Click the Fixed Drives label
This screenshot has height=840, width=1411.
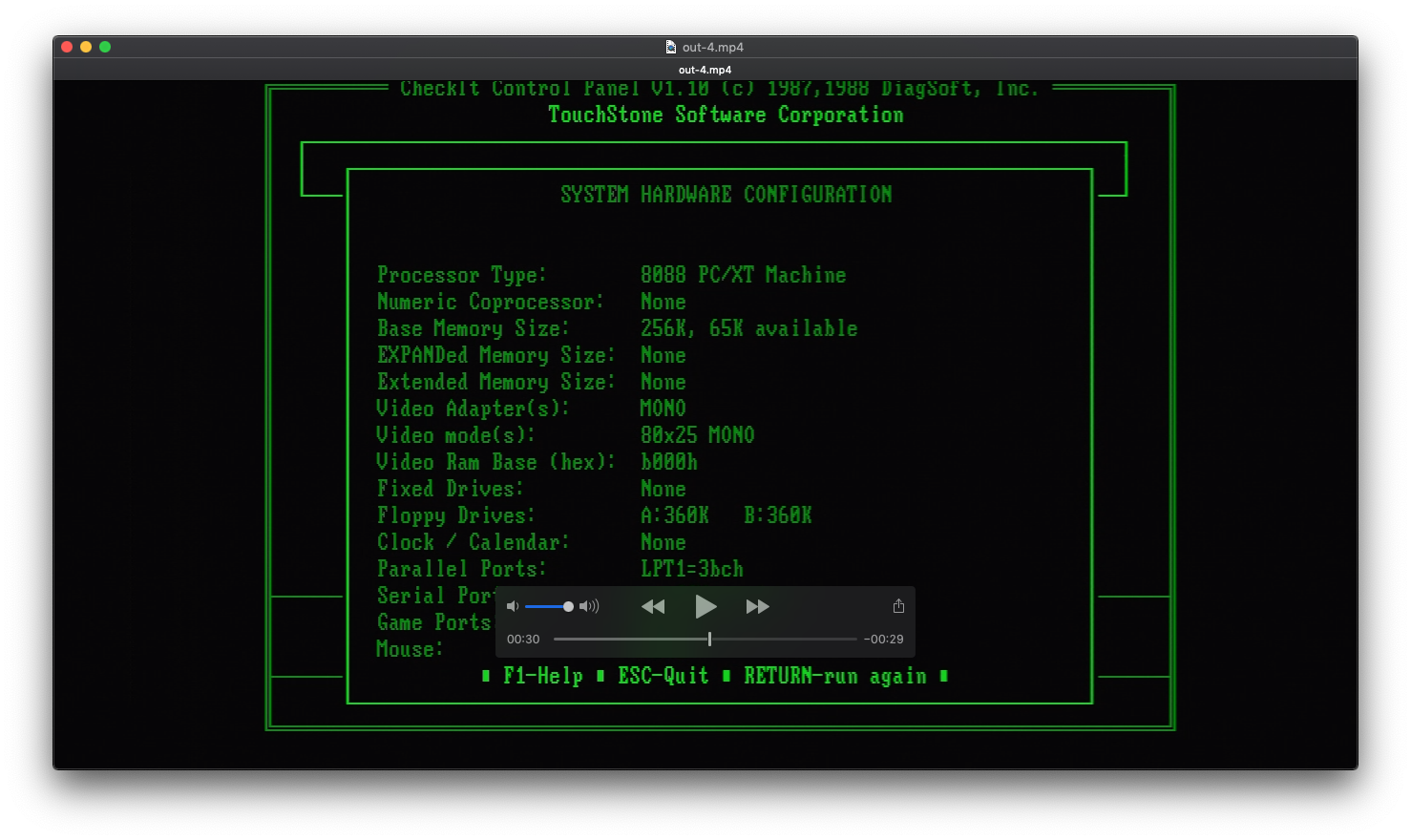[451, 489]
